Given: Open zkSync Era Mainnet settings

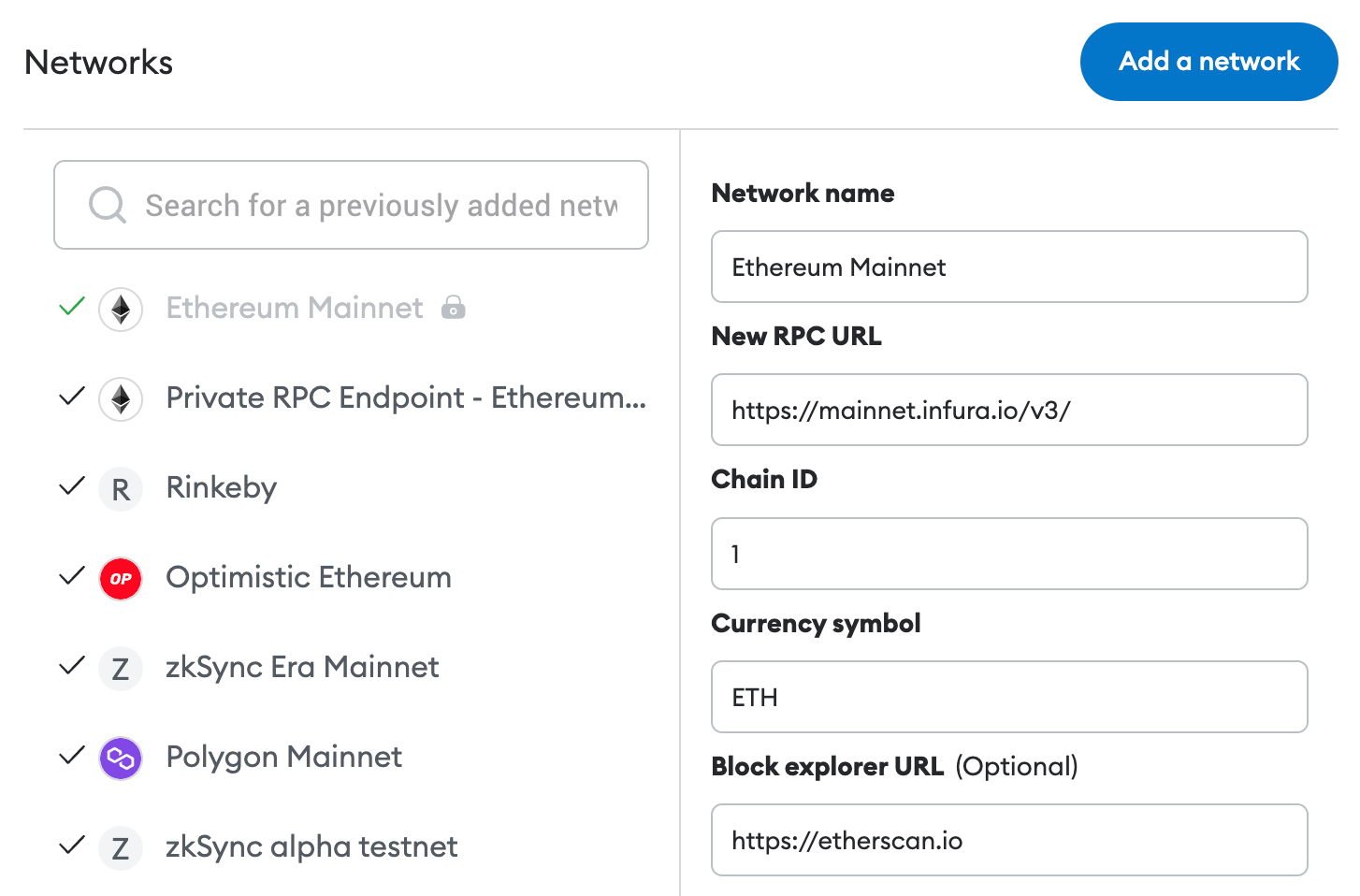Looking at the screenshot, I should 302,668.
